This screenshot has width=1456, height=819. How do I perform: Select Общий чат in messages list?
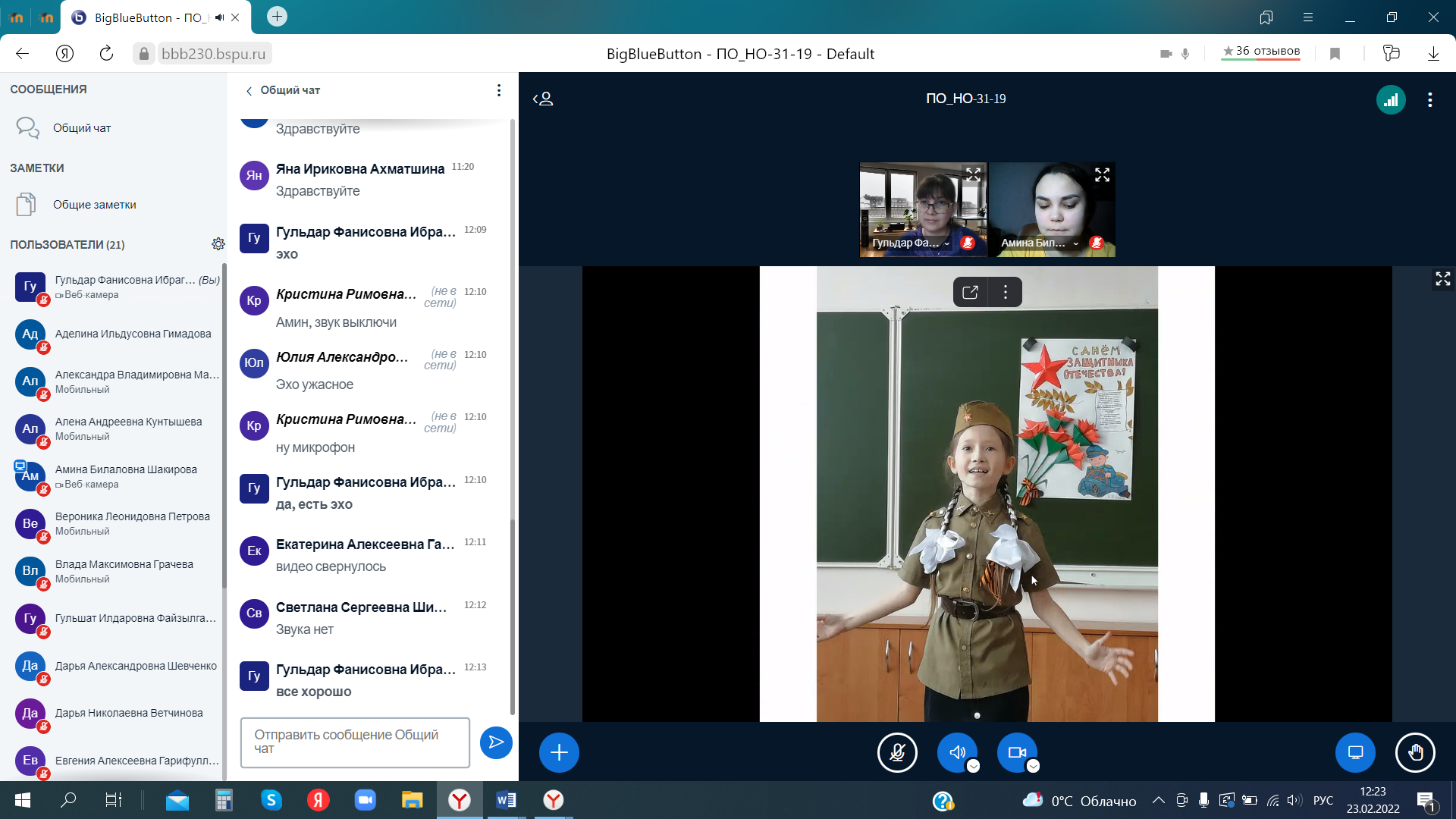tap(81, 128)
